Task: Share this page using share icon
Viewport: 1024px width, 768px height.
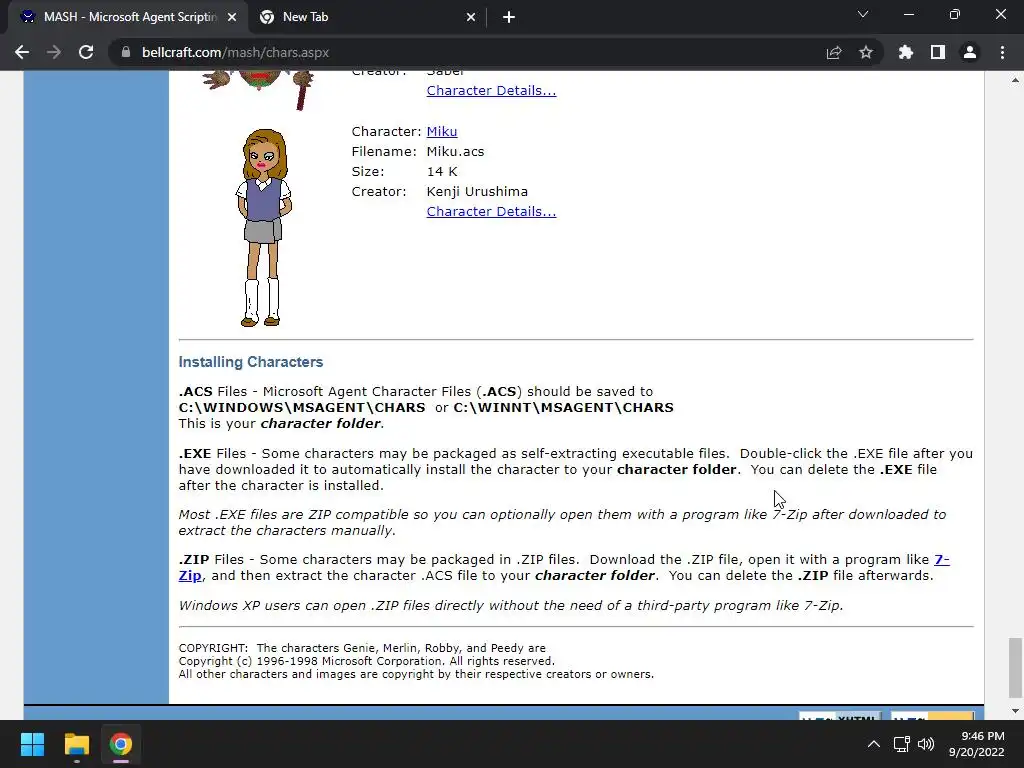Action: (834, 52)
